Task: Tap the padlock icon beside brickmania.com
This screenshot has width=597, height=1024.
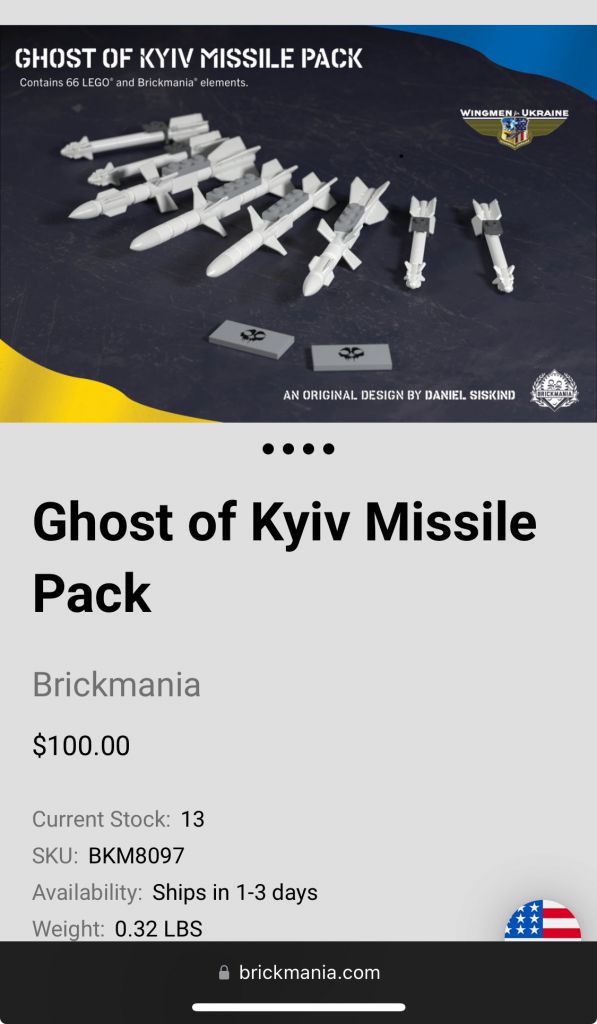Action: point(224,972)
